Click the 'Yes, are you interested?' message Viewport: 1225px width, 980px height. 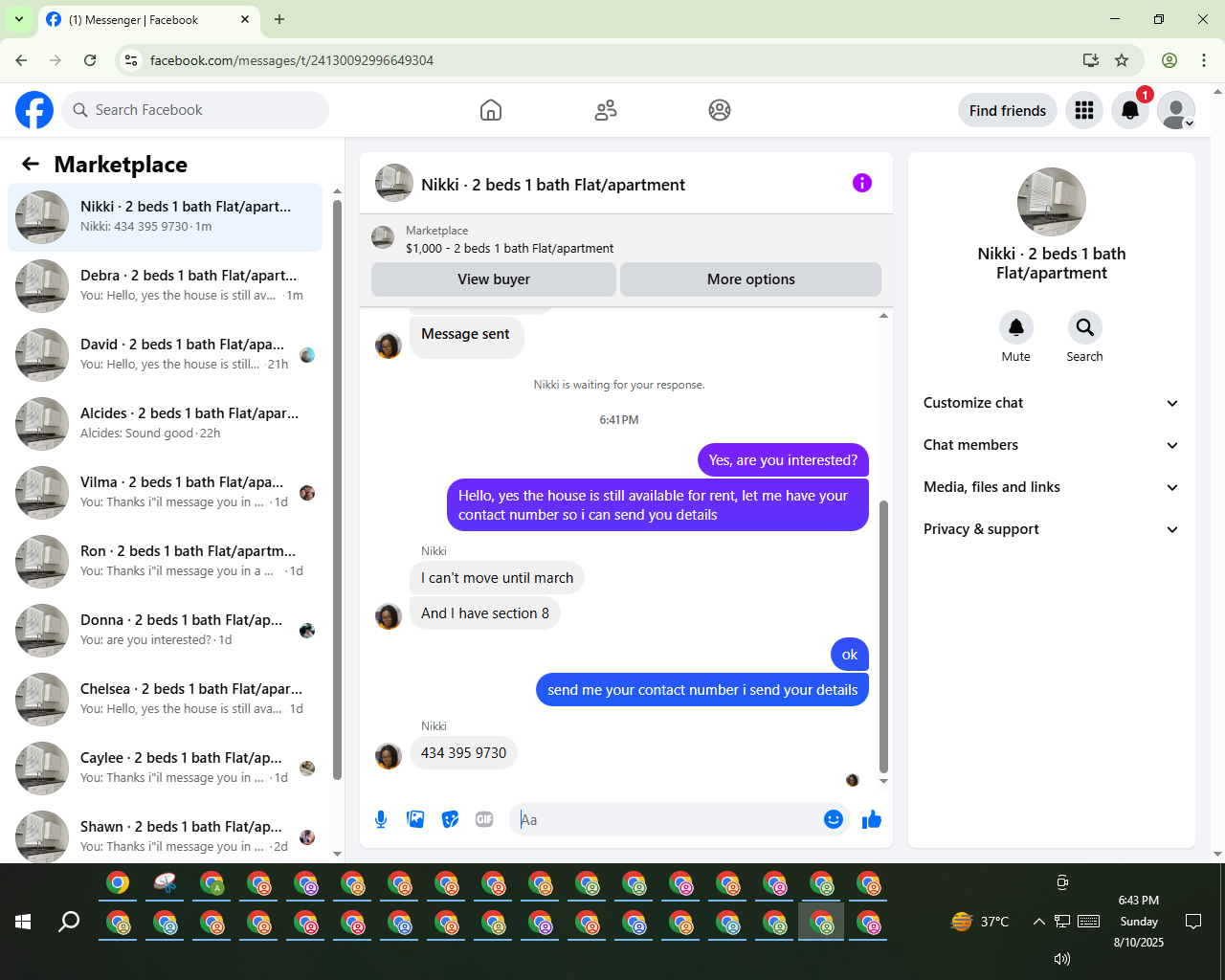[x=783, y=460]
